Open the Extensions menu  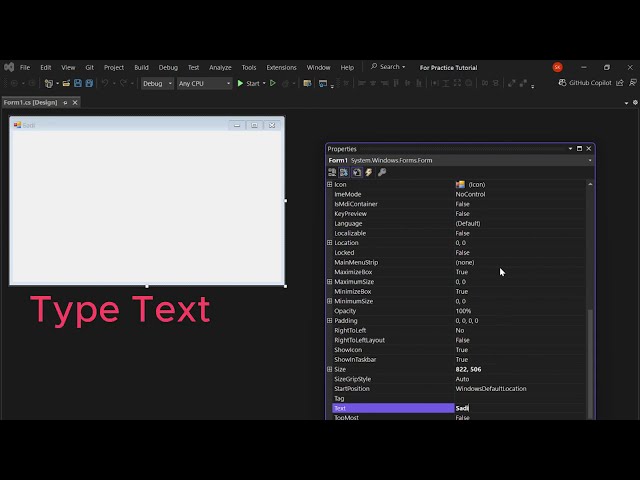pyautogui.click(x=281, y=67)
